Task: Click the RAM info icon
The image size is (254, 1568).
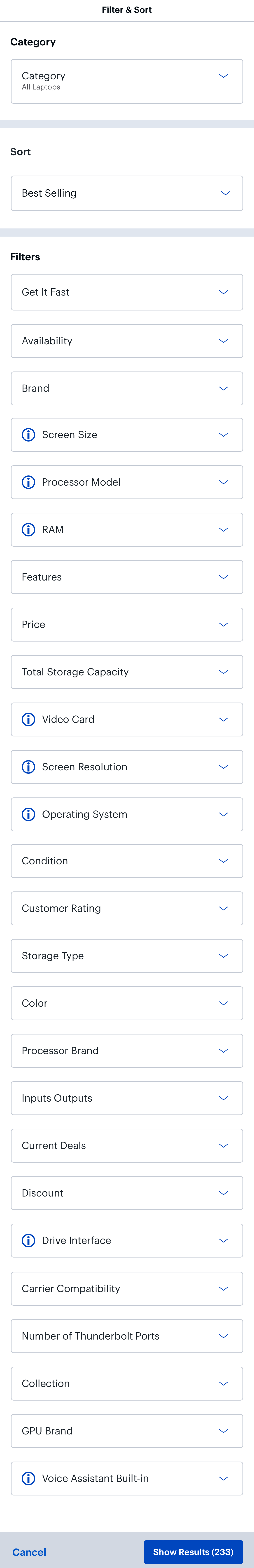Action: (28, 530)
